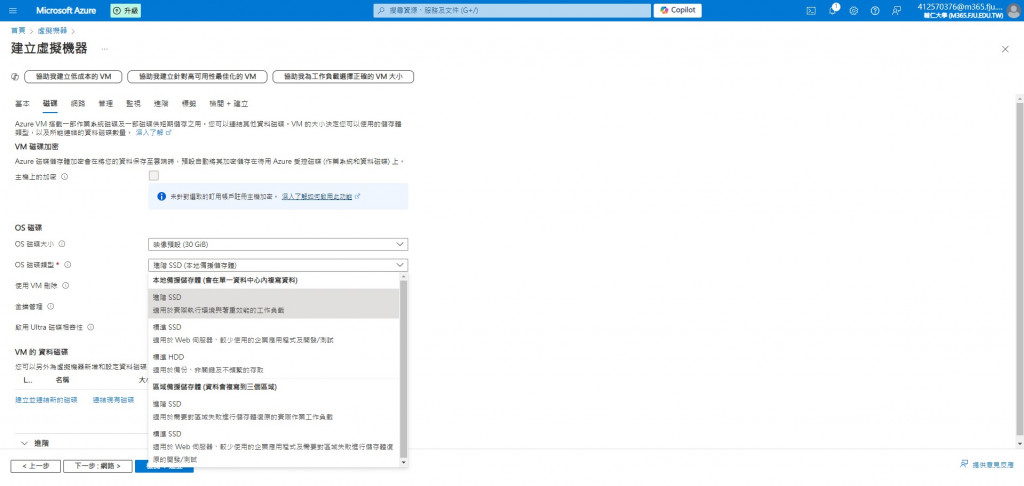
Task: Click the account avatar picture
Action: [1013, 10]
